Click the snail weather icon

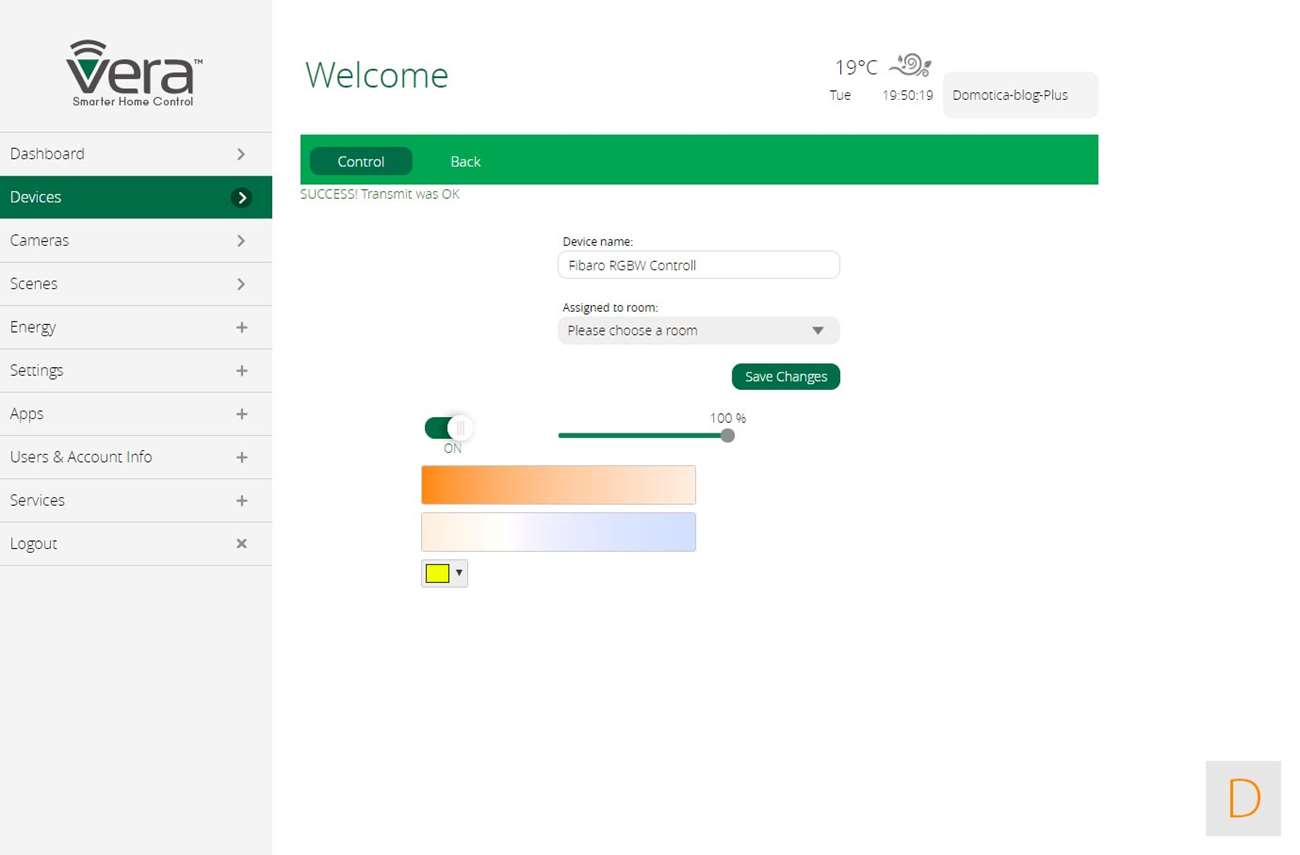(x=910, y=65)
